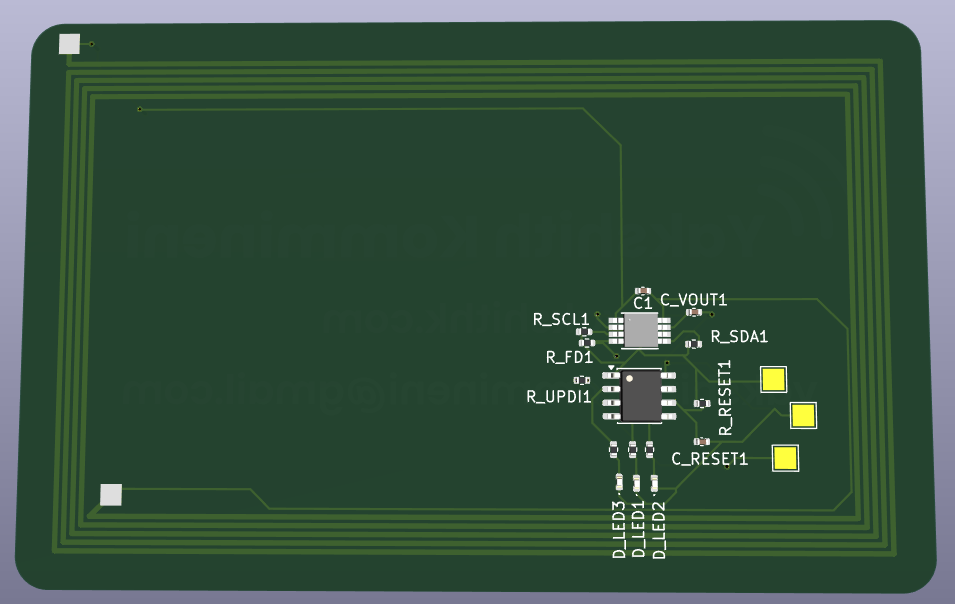Select the capacitor component above the C1 label
The height and width of the screenshot is (604, 955).
click(x=643, y=291)
